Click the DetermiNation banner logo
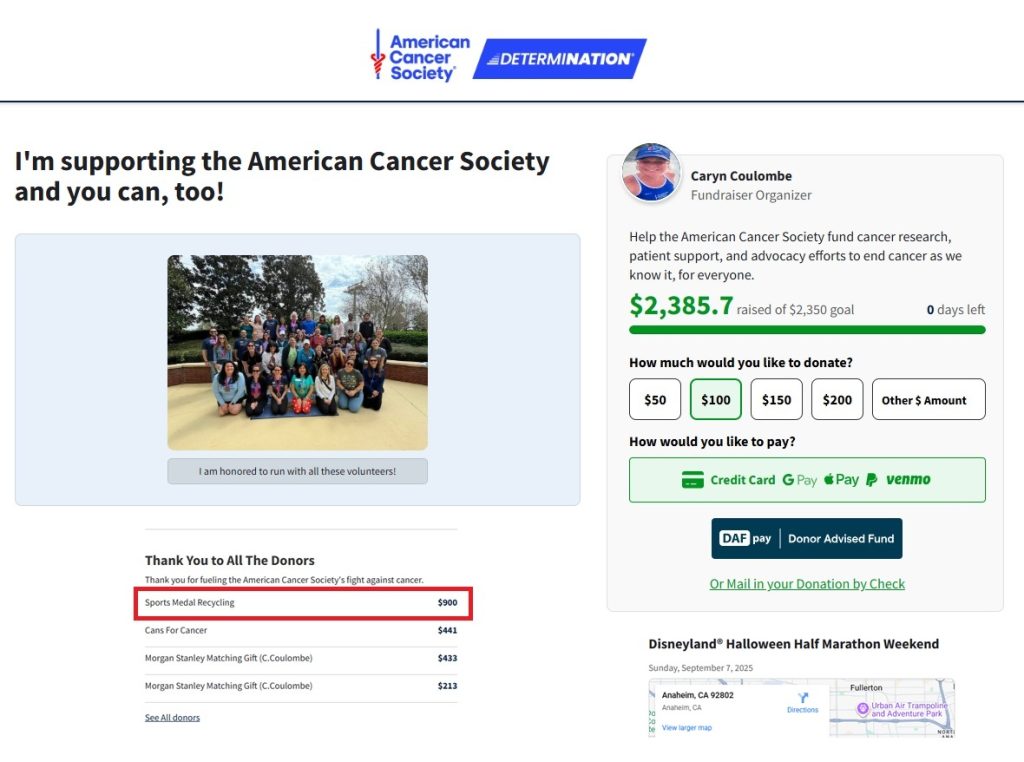This screenshot has width=1024, height=762. pos(559,59)
